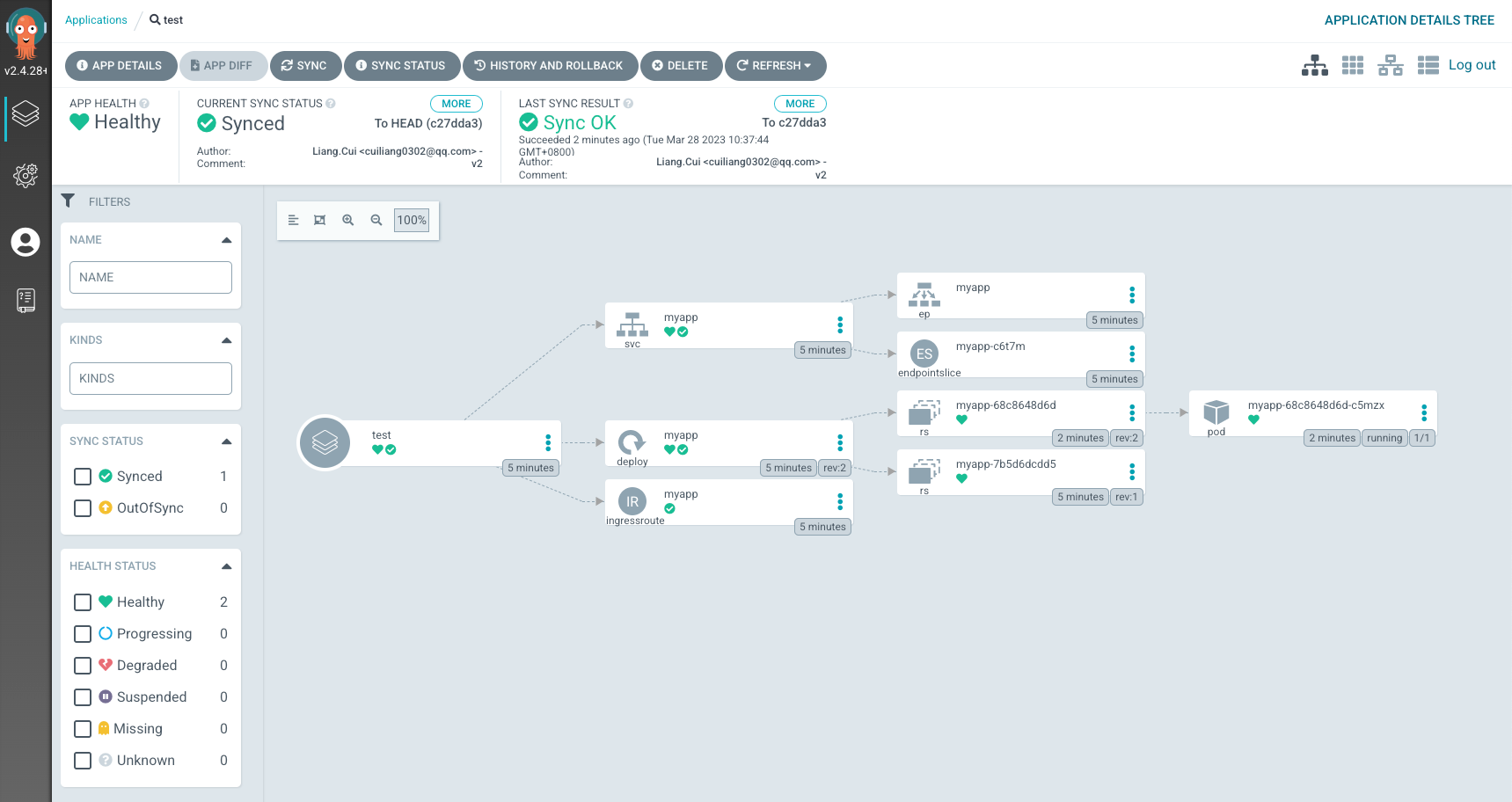The image size is (1512, 802).
Task: Click the zoom in magnifier icon
Action: (x=348, y=221)
